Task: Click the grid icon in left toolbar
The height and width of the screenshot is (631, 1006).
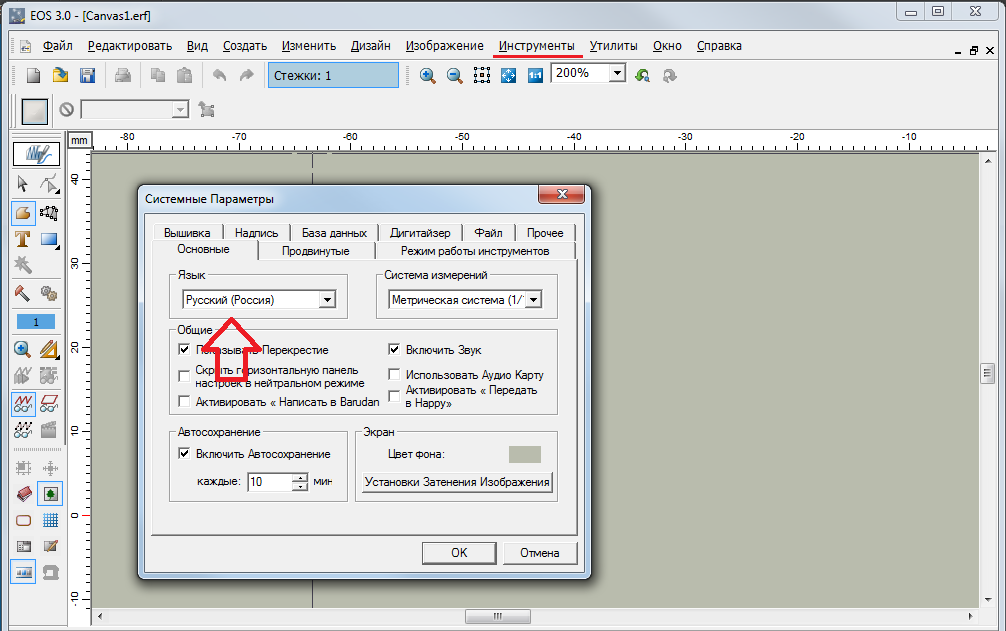Action: coord(50,520)
